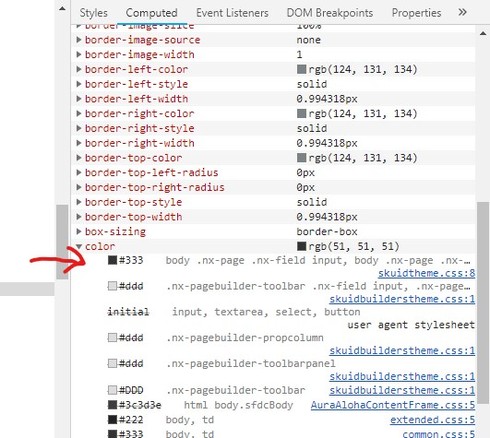Click the border-top-color gray swatch
The width and height of the screenshot is (490, 438).
(301, 158)
